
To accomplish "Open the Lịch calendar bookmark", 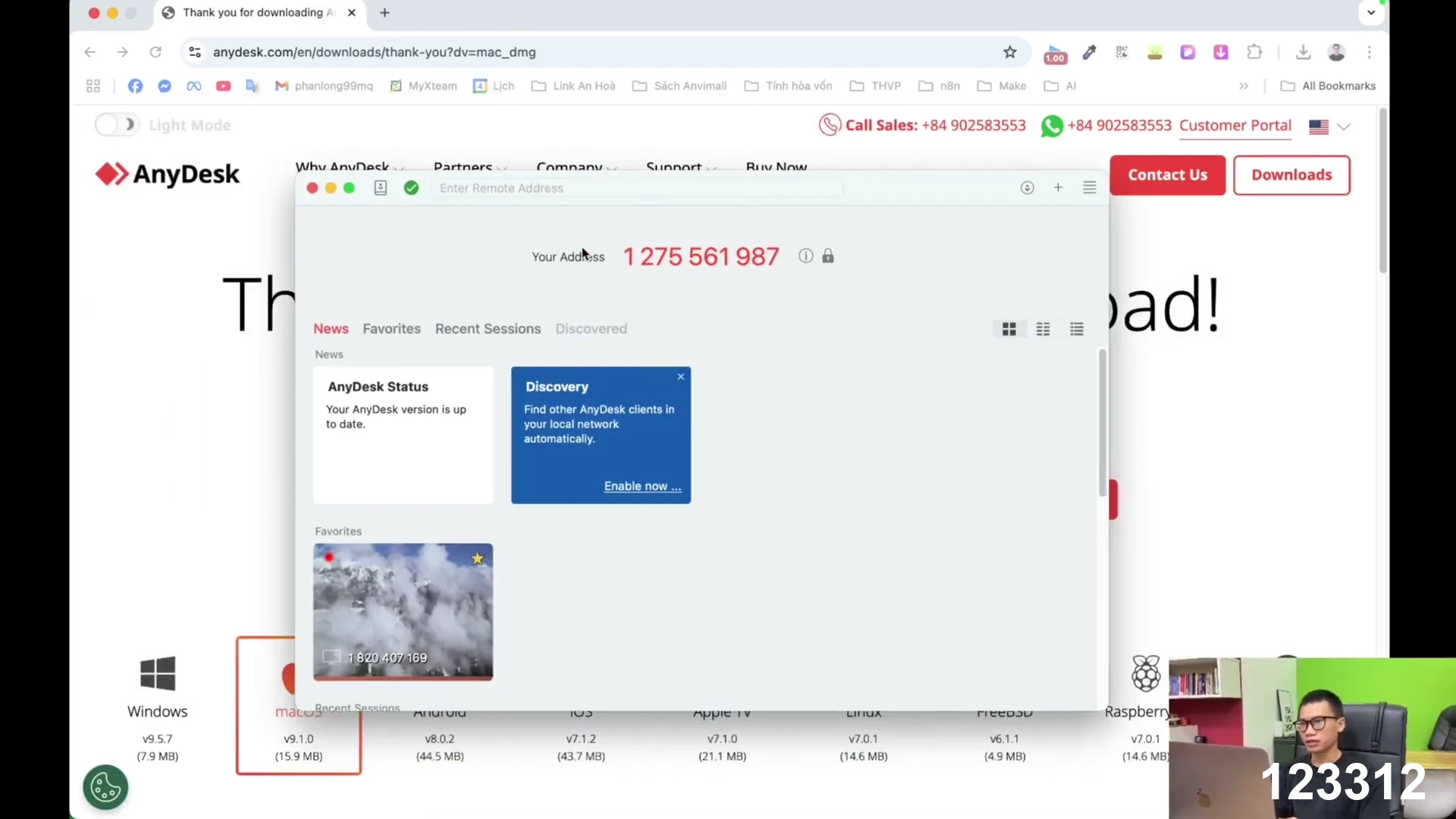I will (494, 86).
